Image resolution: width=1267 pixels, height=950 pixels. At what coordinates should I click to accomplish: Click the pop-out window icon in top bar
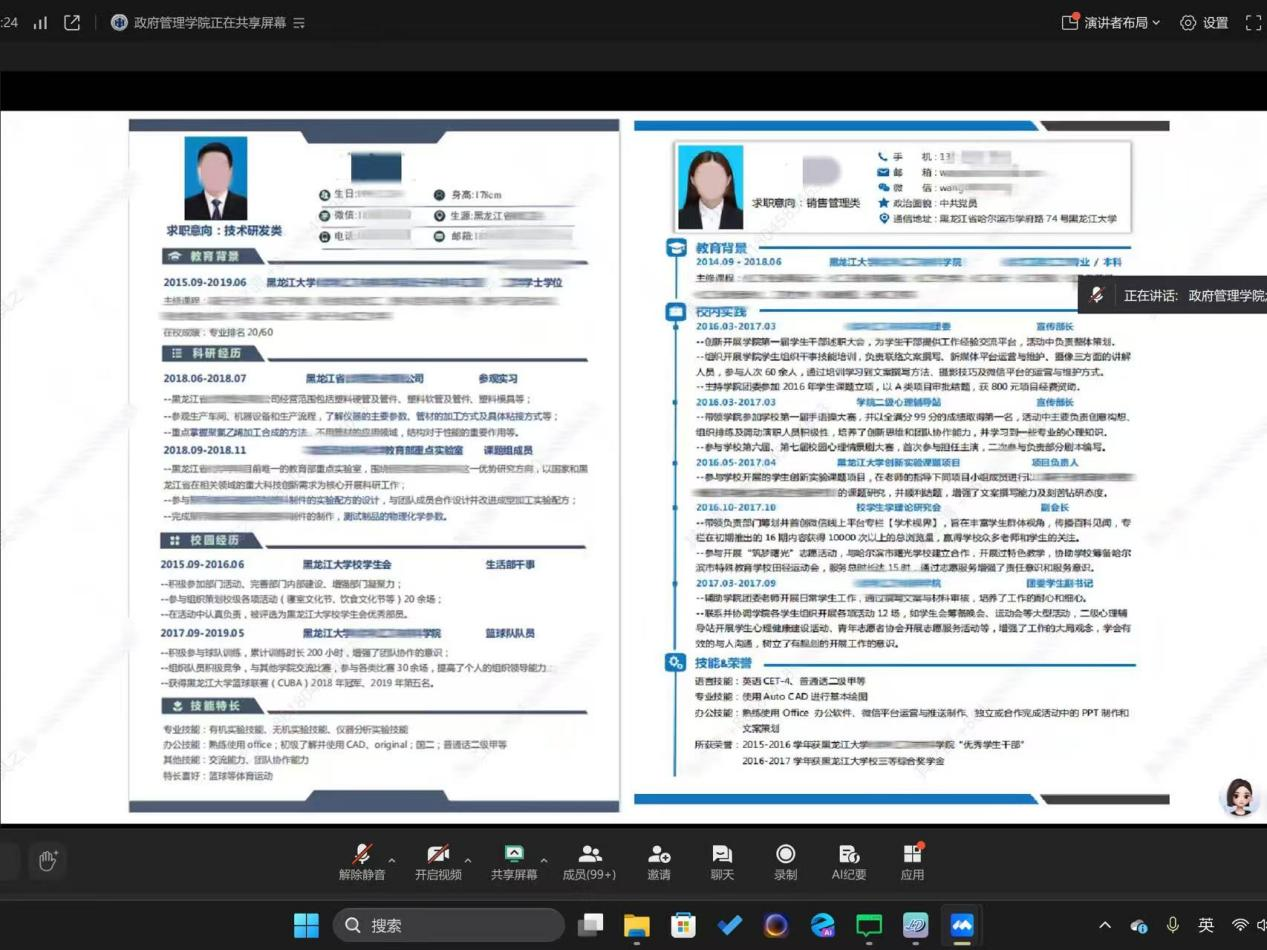(72, 22)
